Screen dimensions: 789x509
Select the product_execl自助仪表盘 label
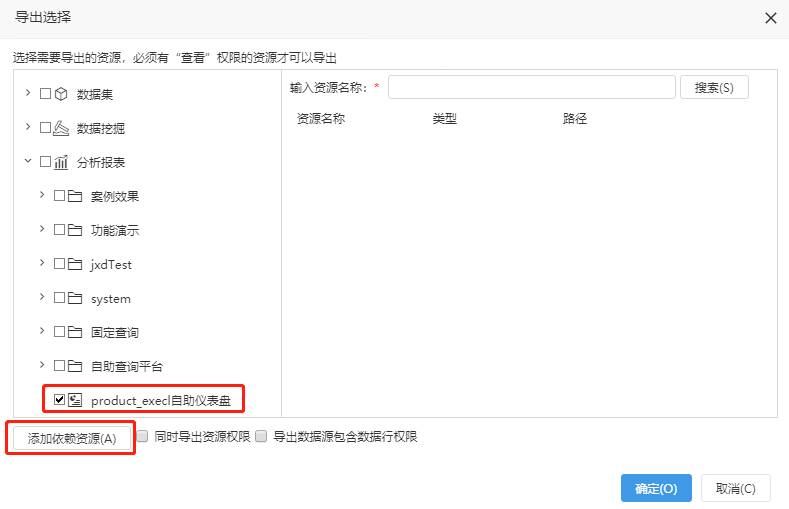click(x=161, y=401)
